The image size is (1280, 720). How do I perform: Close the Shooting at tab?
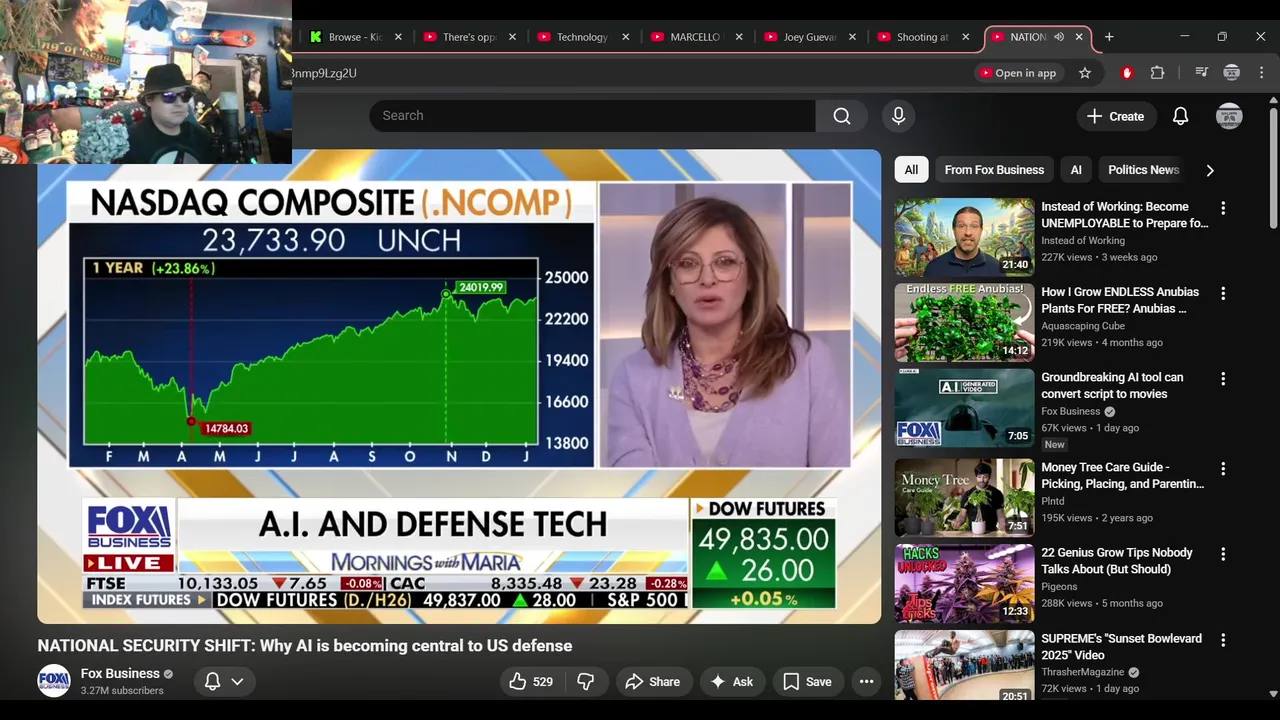click(x=965, y=37)
